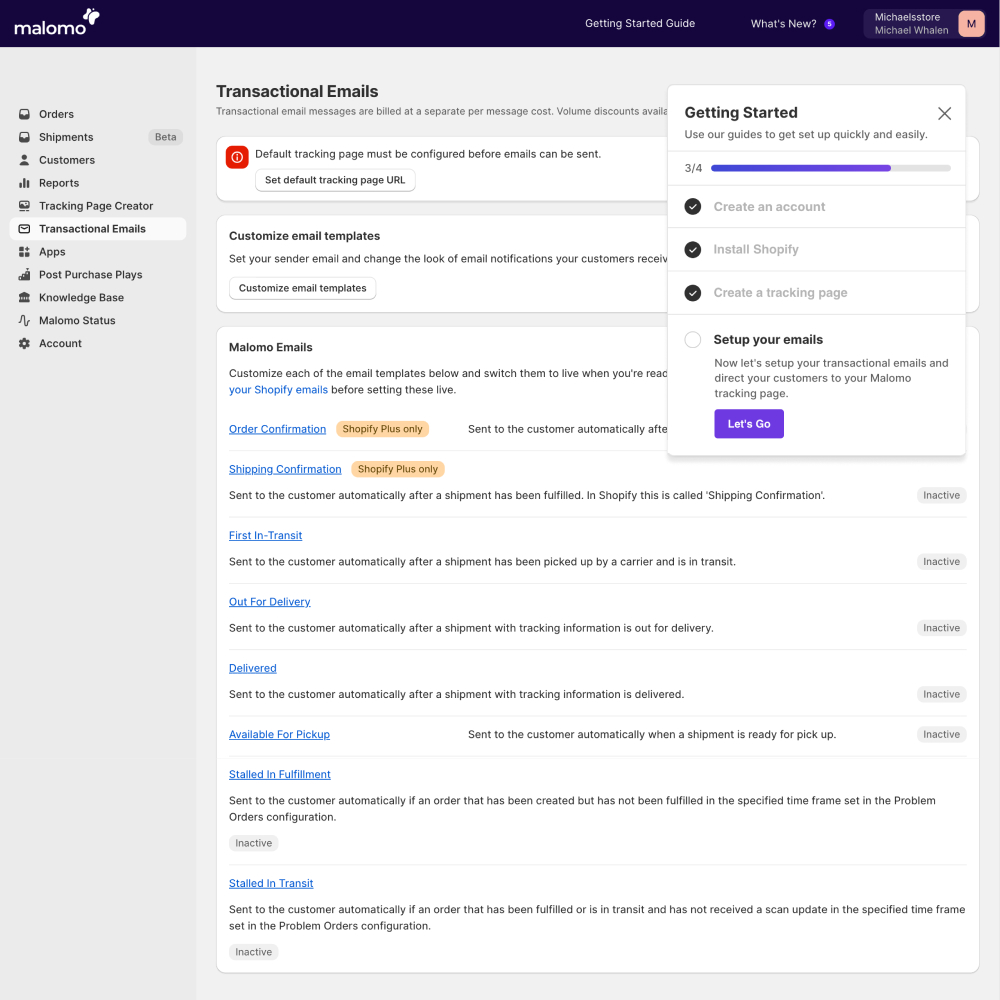Click the Post Purchase Plays icon

click(x=24, y=275)
